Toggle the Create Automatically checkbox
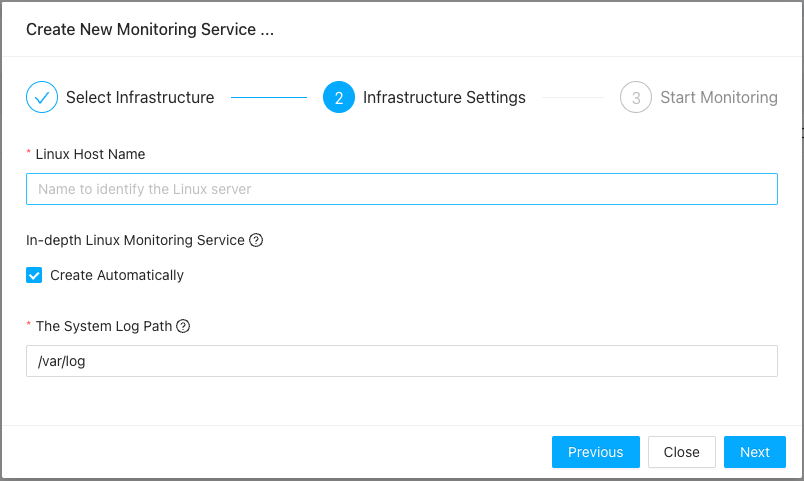This screenshot has width=804, height=481. pos(35,275)
